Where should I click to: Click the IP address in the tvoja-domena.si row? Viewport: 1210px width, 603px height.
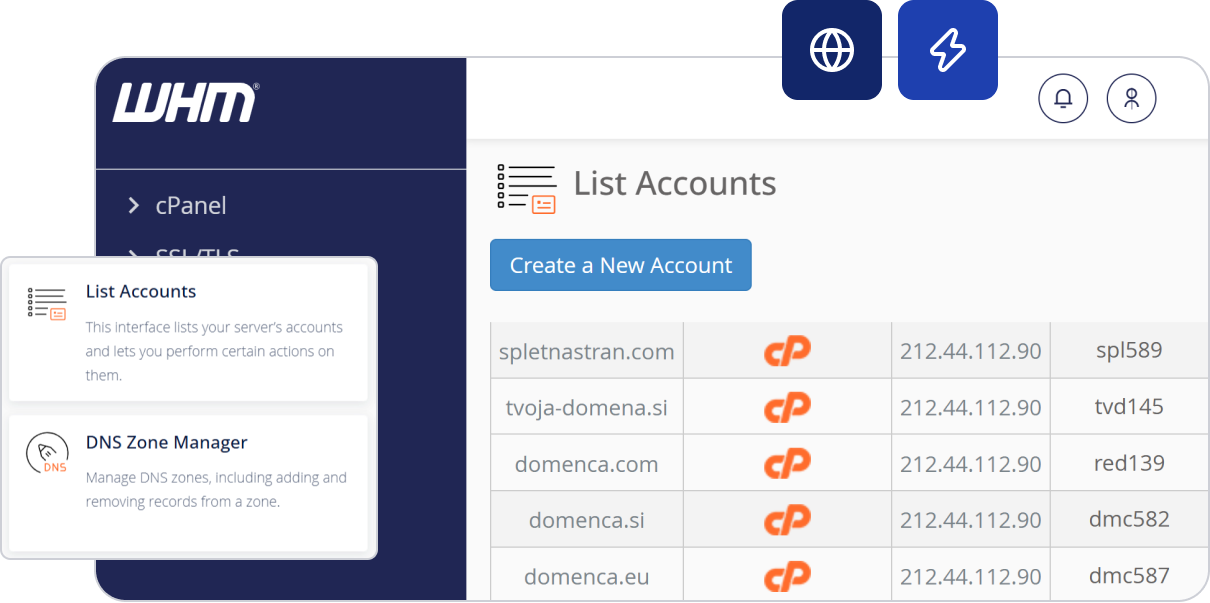click(971, 407)
